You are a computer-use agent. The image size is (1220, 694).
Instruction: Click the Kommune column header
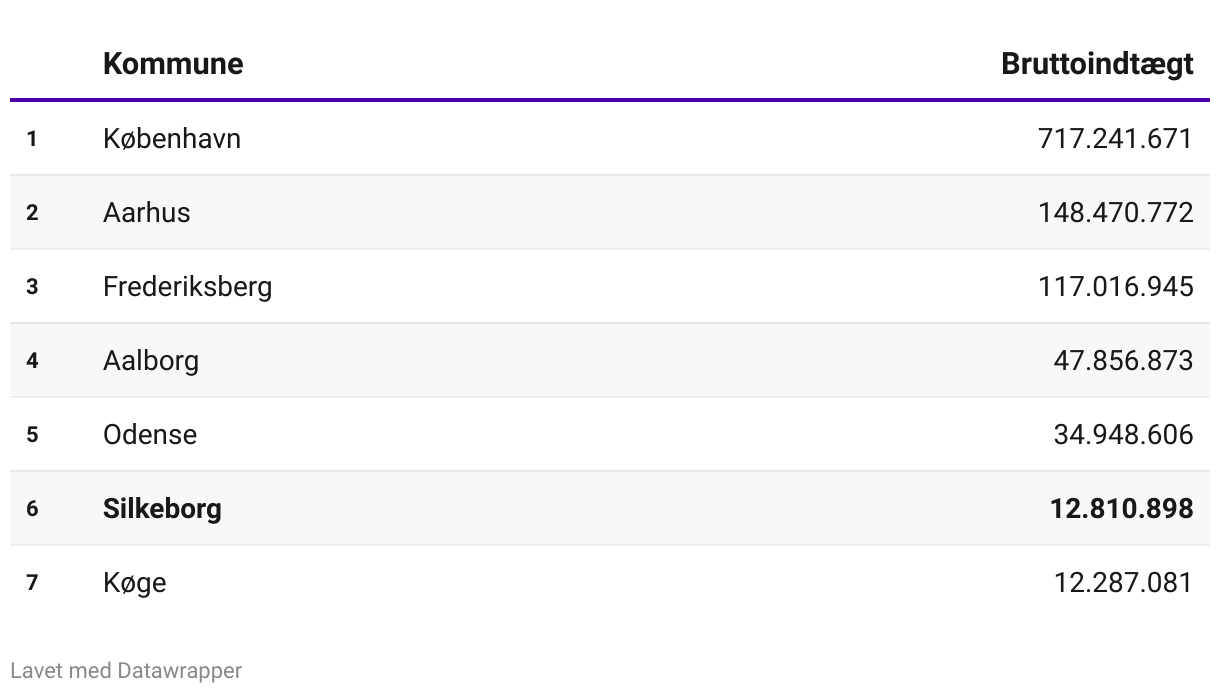coord(172,64)
